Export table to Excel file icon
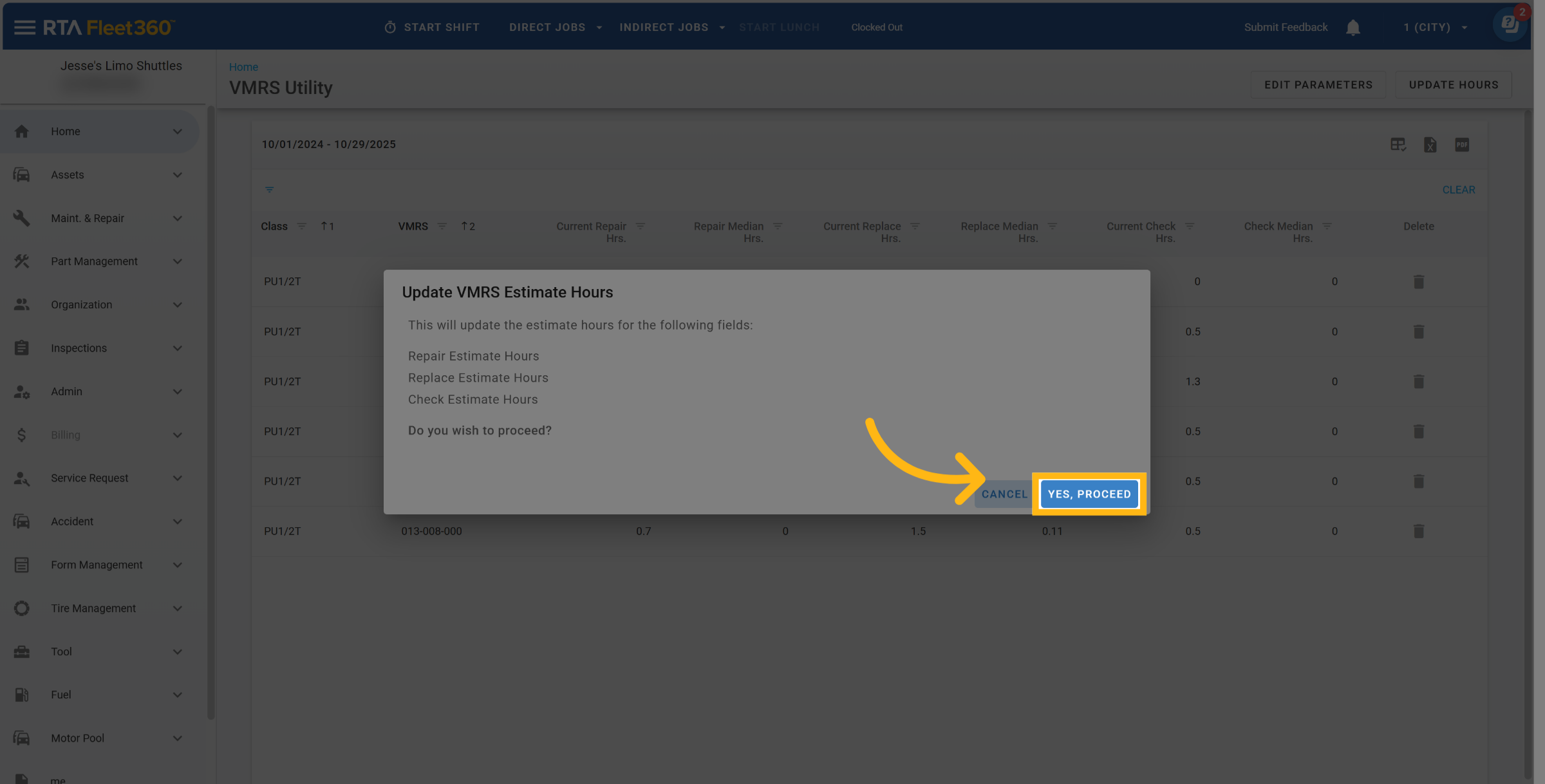 pyautogui.click(x=1430, y=145)
